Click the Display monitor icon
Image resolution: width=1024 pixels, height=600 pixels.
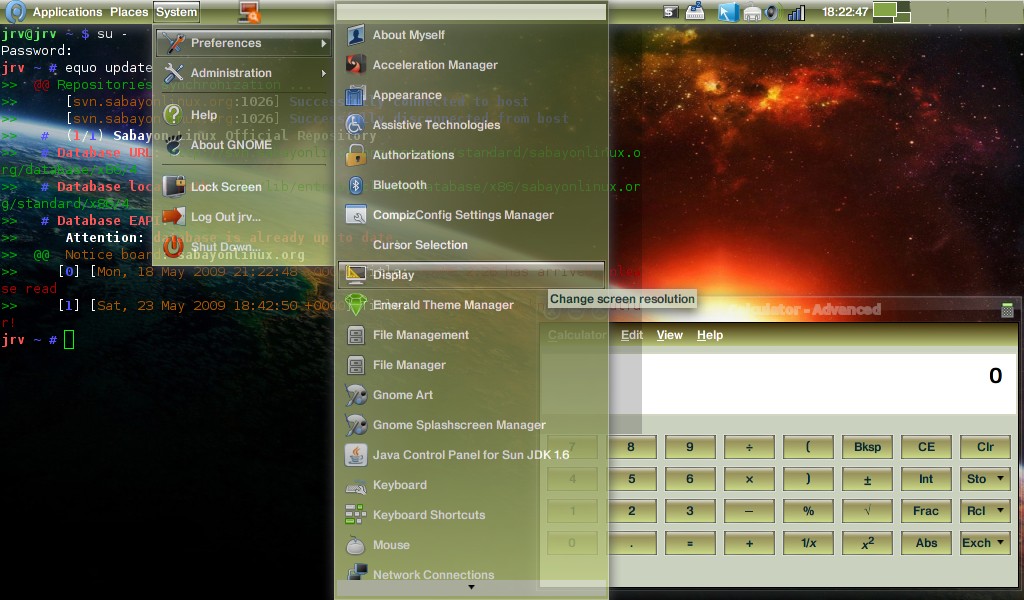tap(356, 275)
